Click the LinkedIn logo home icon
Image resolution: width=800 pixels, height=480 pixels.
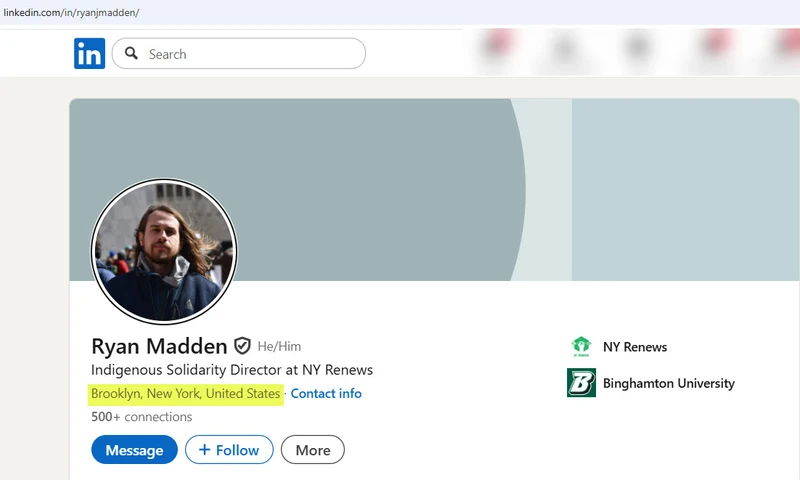[x=89, y=54]
